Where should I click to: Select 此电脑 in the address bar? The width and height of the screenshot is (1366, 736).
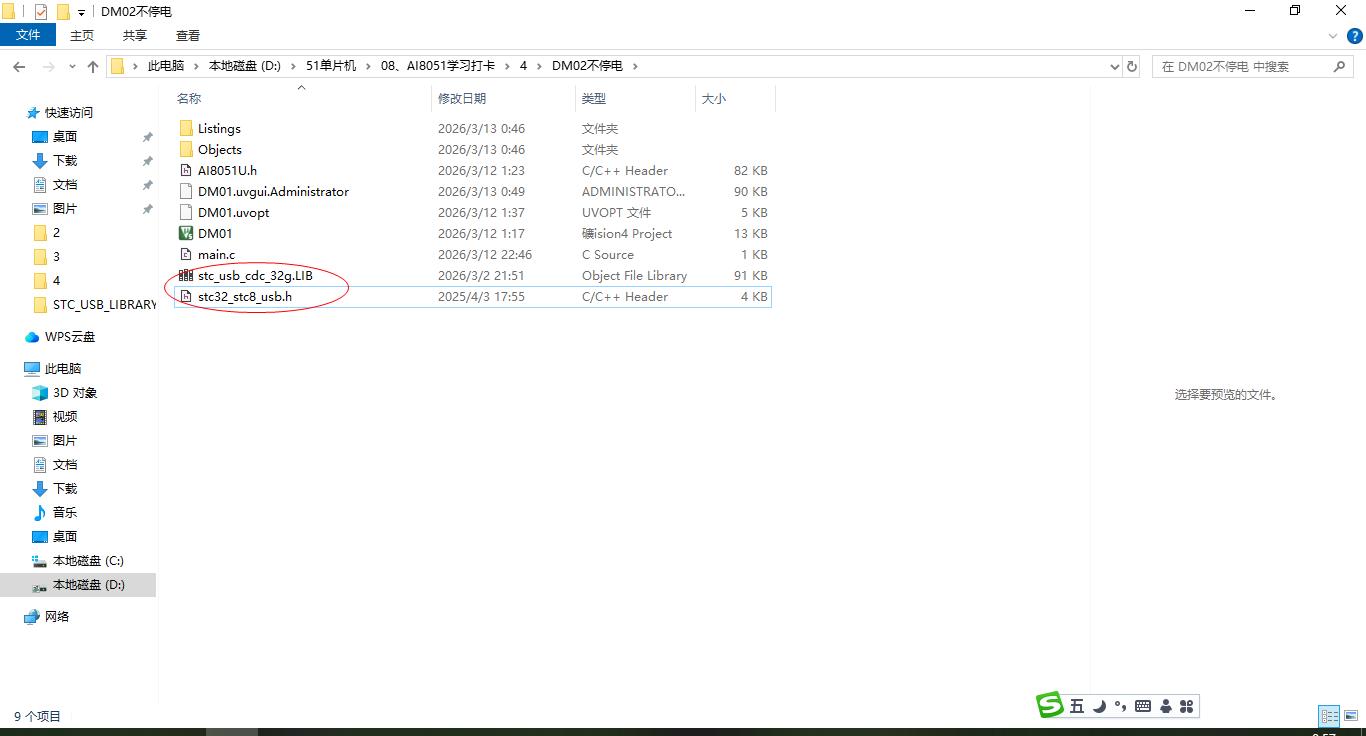pyautogui.click(x=166, y=66)
